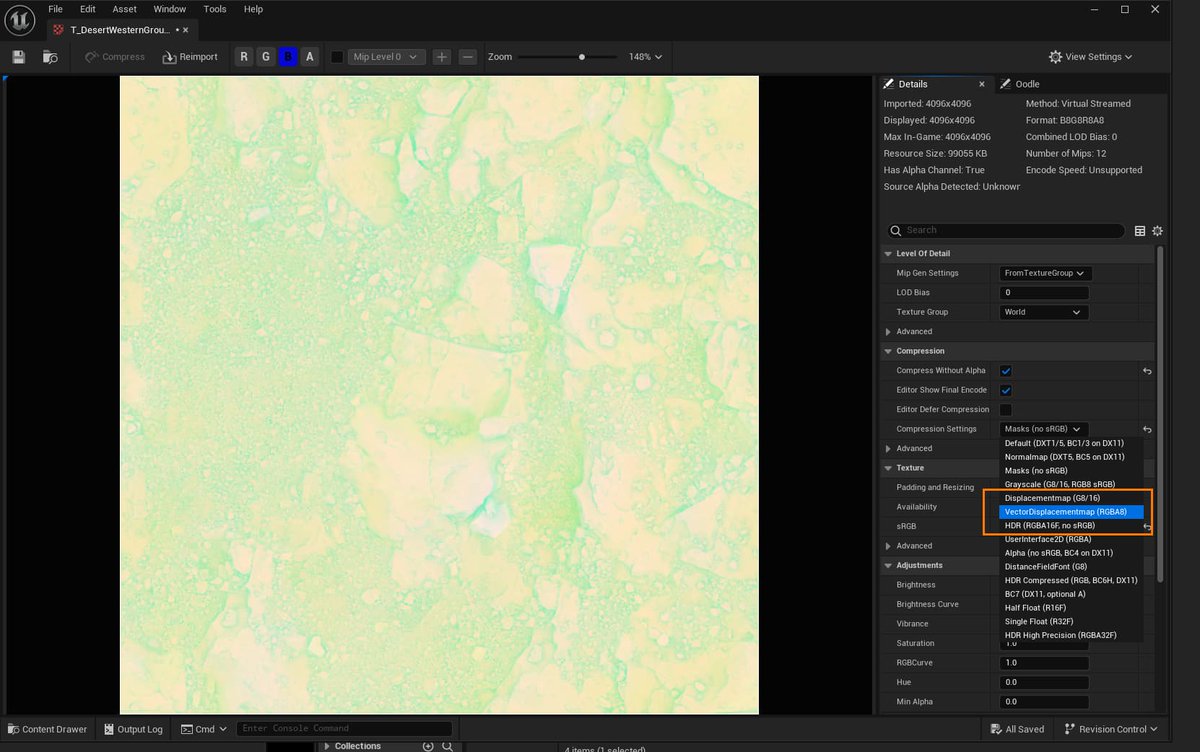Screen dimensions: 1200x752
Task: Disable the blue (B) channel highlight
Action: tap(287, 57)
